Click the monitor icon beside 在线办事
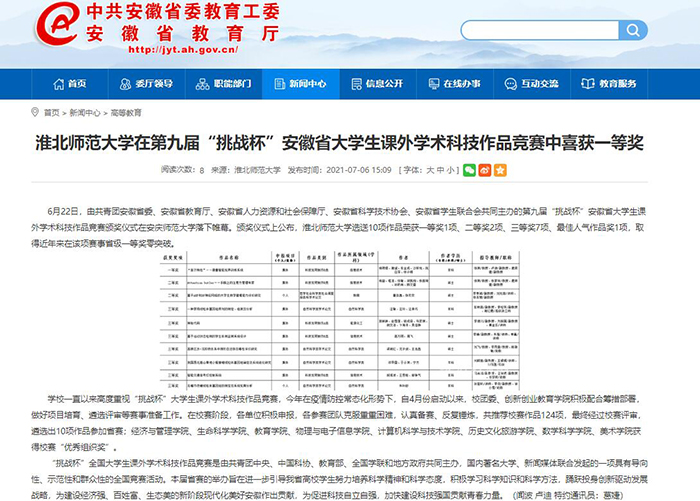Viewport: 700px width, 501px height. point(434,84)
